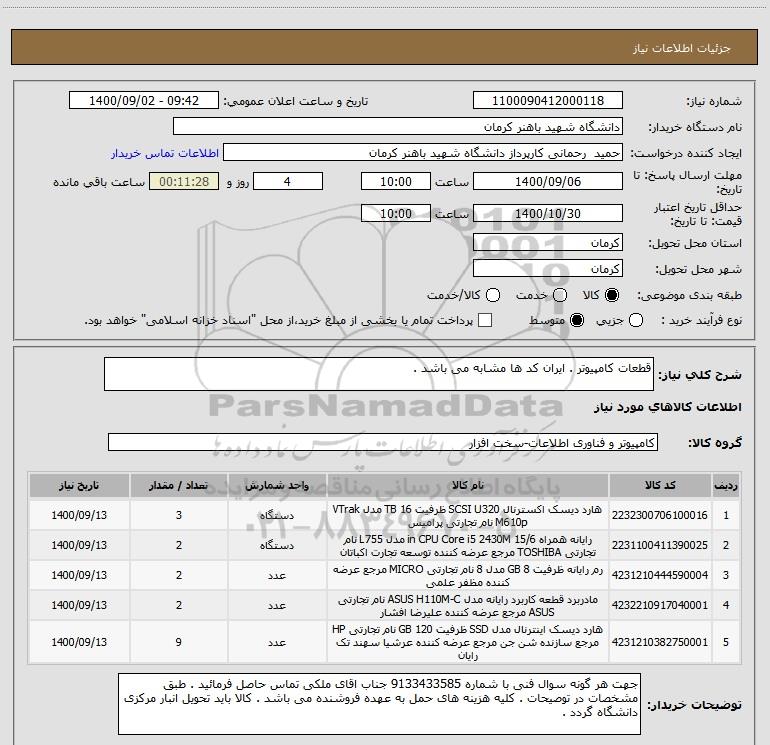Image resolution: width=770 pixels, height=745 pixels.
Task: Click the need number field 1100090412000118
Action: (548, 101)
